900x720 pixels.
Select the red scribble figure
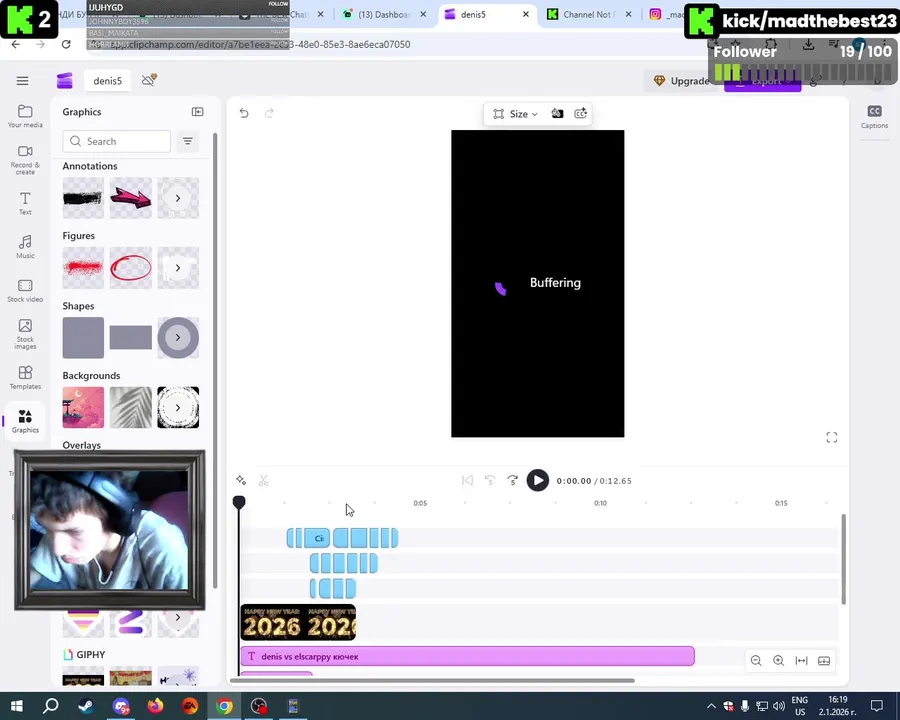(83, 268)
